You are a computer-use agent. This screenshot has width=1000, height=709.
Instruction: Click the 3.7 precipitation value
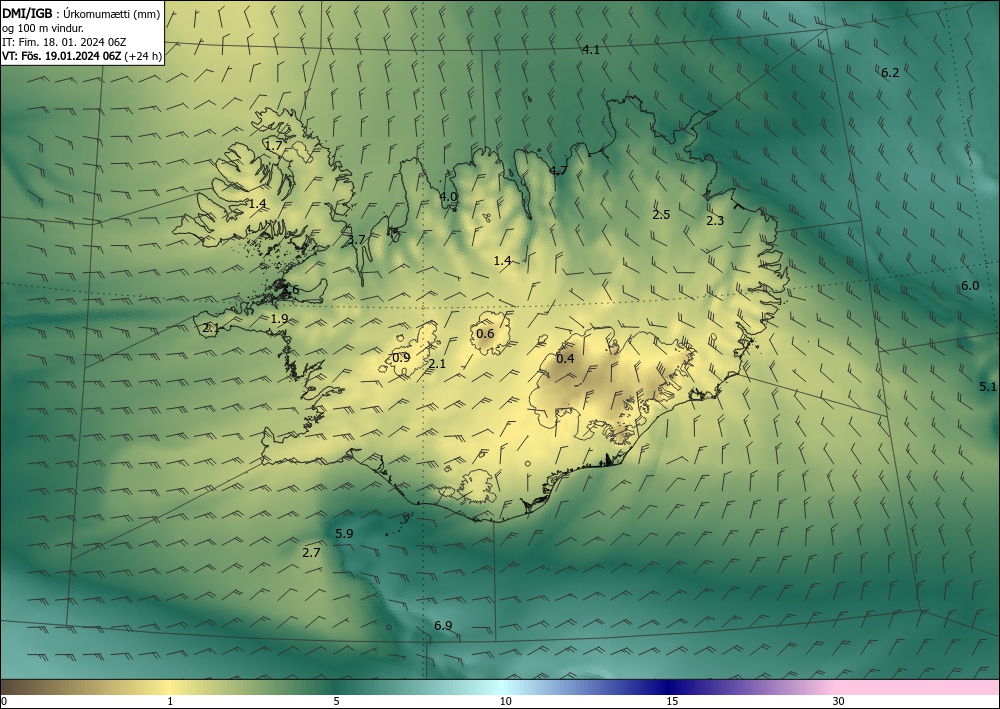[357, 240]
